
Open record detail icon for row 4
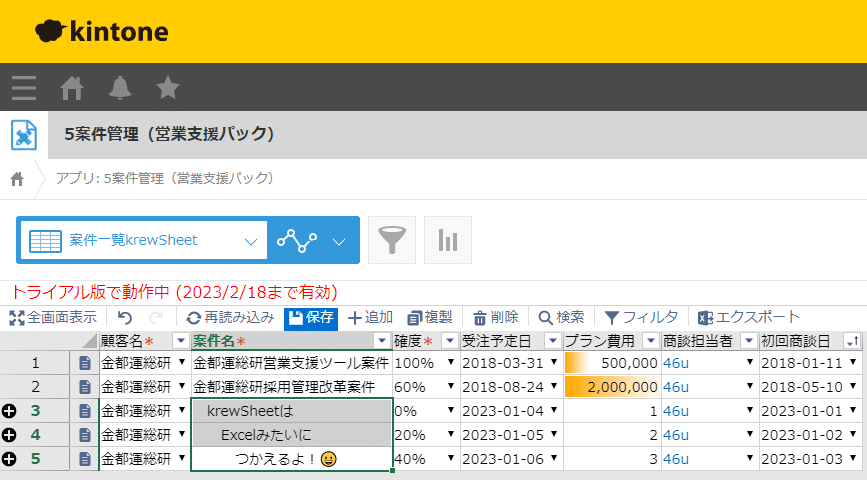pyautogui.click(x=85, y=435)
